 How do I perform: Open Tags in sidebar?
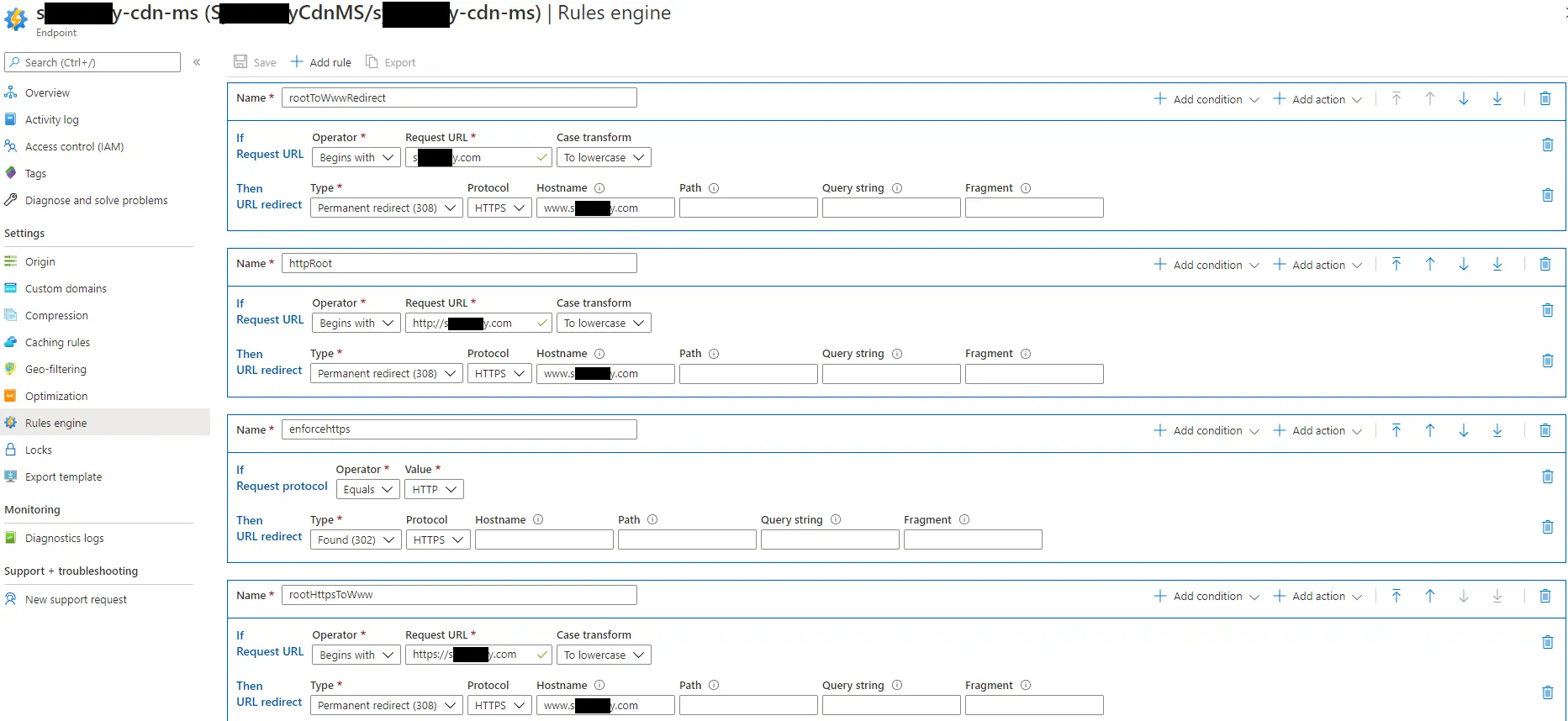[35, 173]
